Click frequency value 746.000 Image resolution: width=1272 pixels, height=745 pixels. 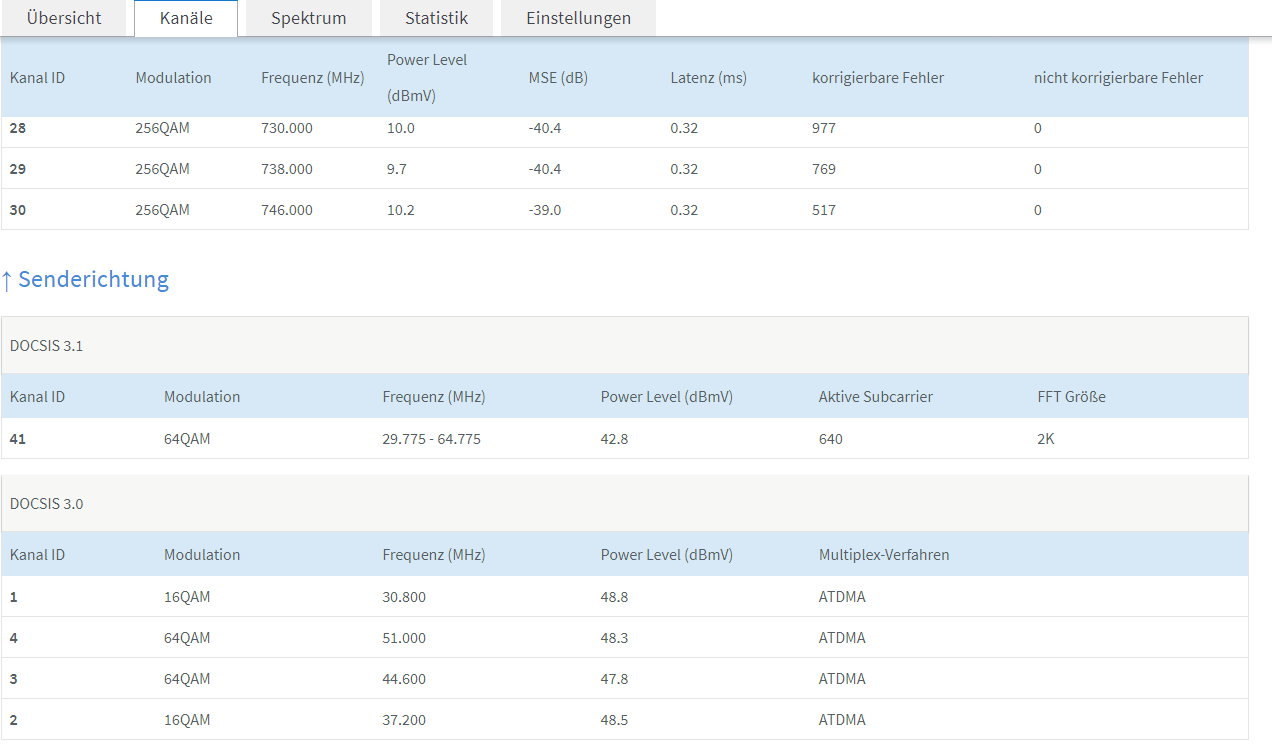click(x=287, y=210)
